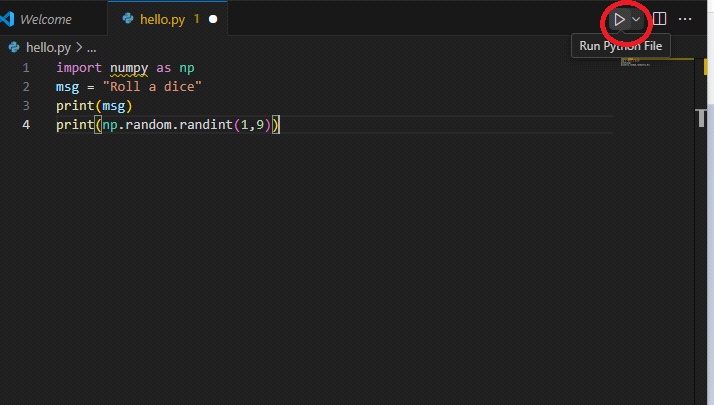This screenshot has height=405, width=714.
Task: Open the More Actions ellipsis menu
Action: pos(685,19)
